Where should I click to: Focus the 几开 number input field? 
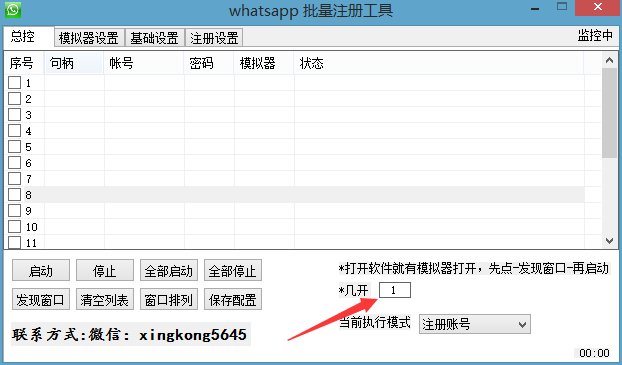coord(395,290)
